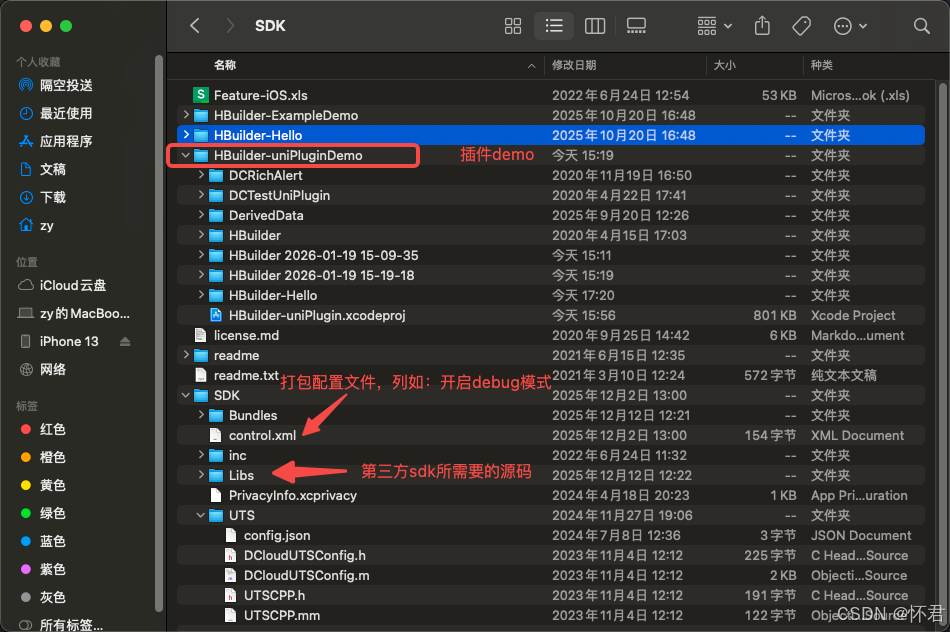The width and height of the screenshot is (950, 632).
Task: Go back with the left chevron
Action: click(194, 25)
